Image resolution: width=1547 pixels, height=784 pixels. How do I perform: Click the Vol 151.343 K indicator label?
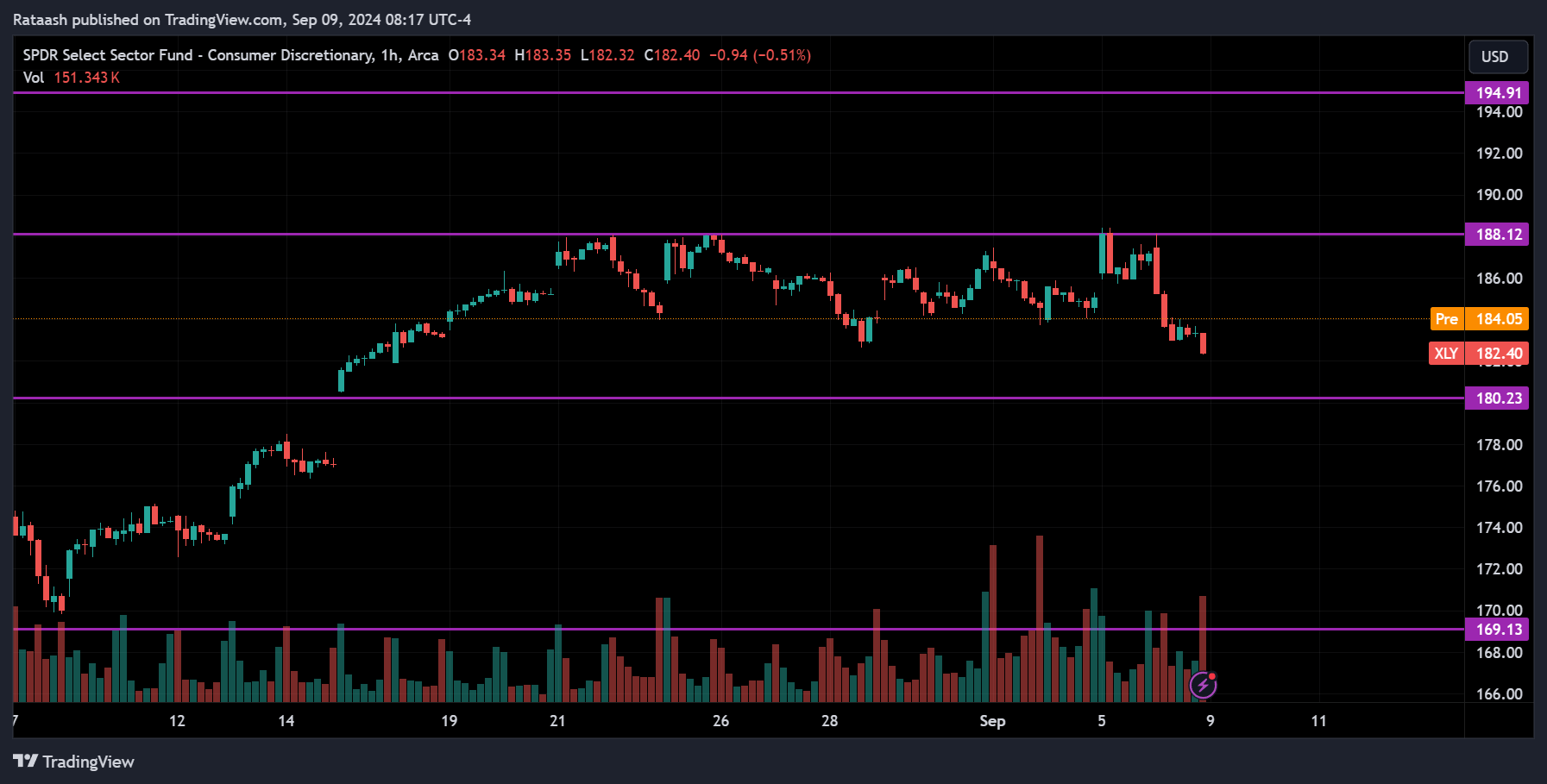pyautogui.click(x=72, y=78)
